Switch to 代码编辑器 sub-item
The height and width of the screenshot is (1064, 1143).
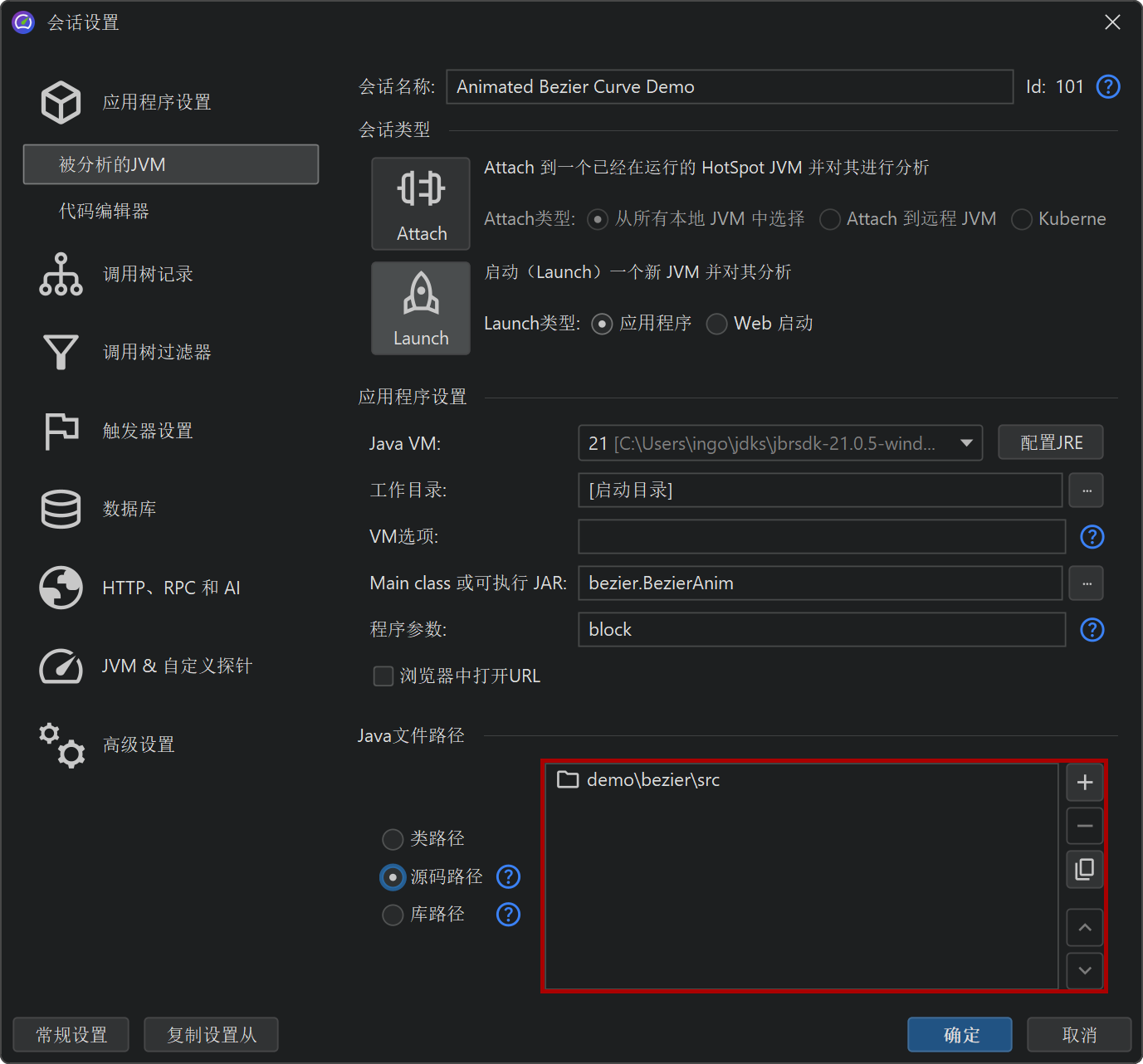pyautogui.click(x=104, y=211)
